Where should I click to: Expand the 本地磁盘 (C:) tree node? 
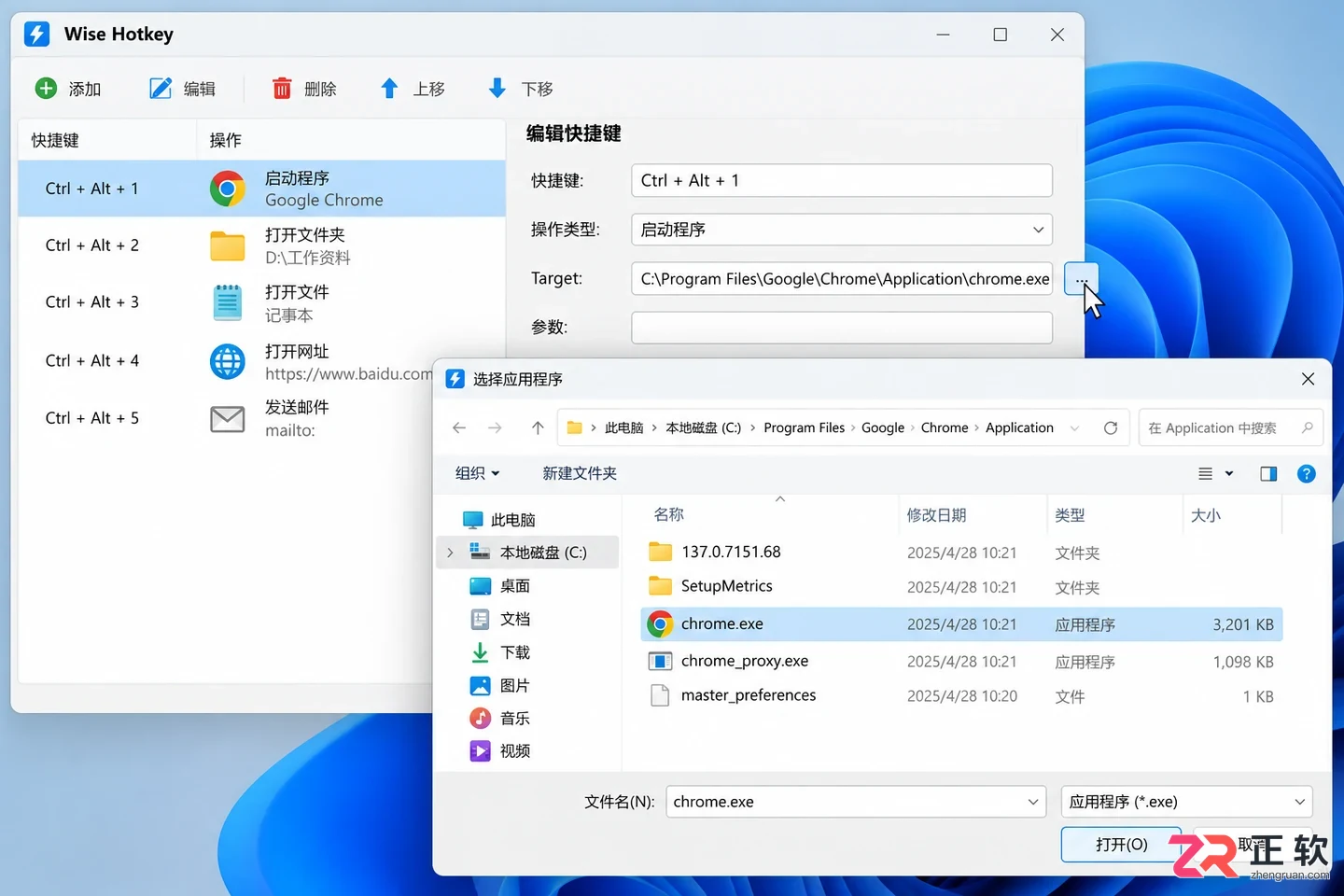tap(450, 553)
